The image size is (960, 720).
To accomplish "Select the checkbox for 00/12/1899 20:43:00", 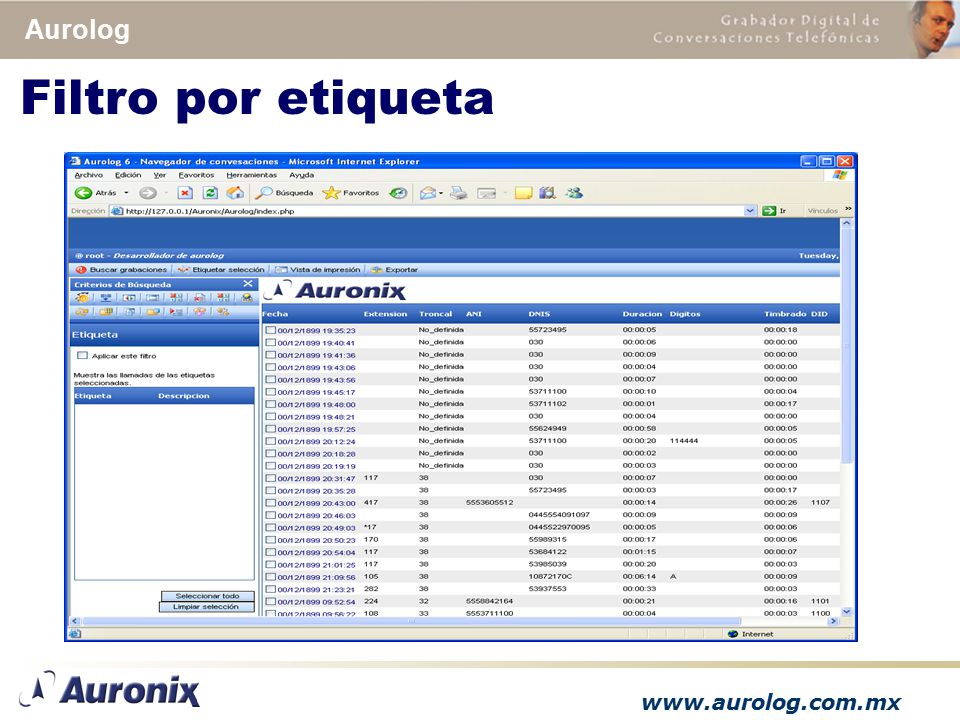I will [x=271, y=503].
